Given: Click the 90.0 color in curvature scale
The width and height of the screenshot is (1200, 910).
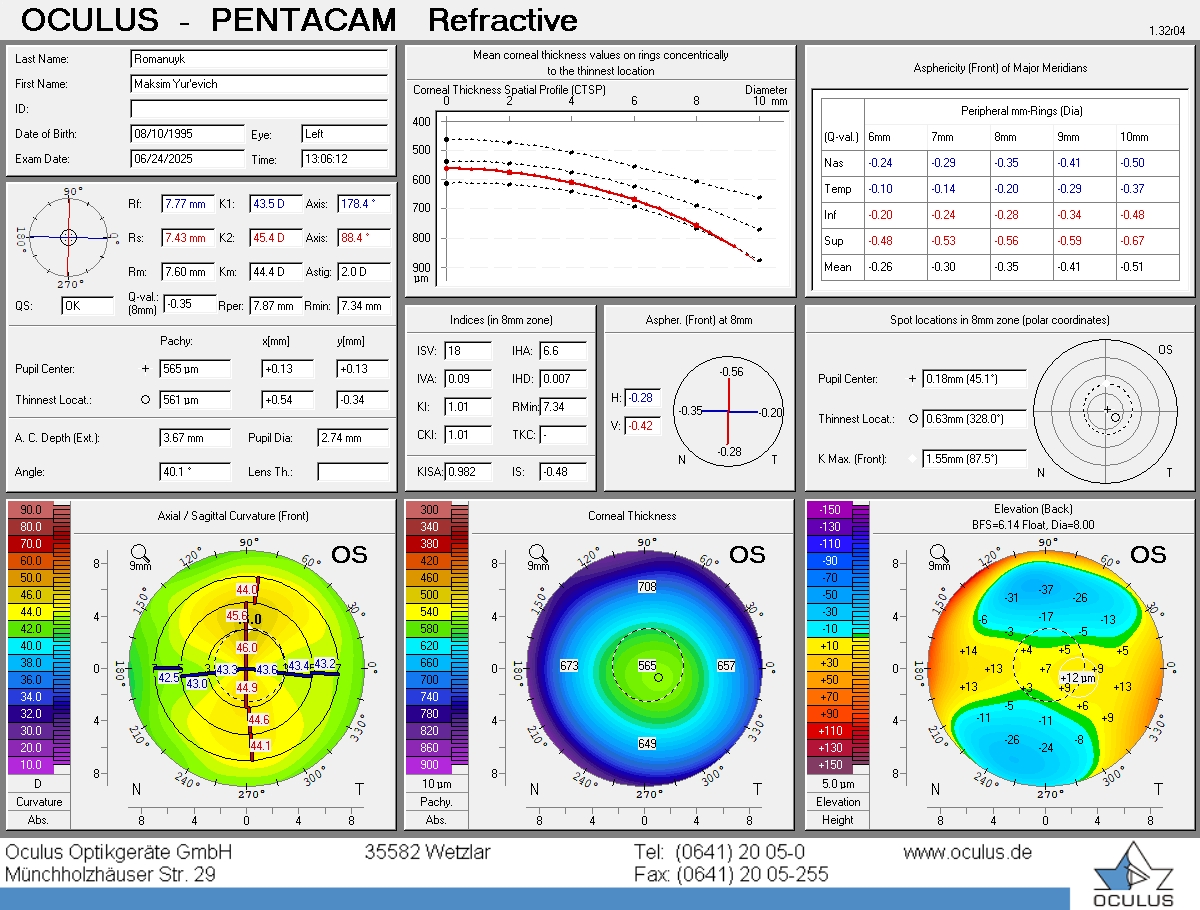Looking at the screenshot, I should coord(31,510).
